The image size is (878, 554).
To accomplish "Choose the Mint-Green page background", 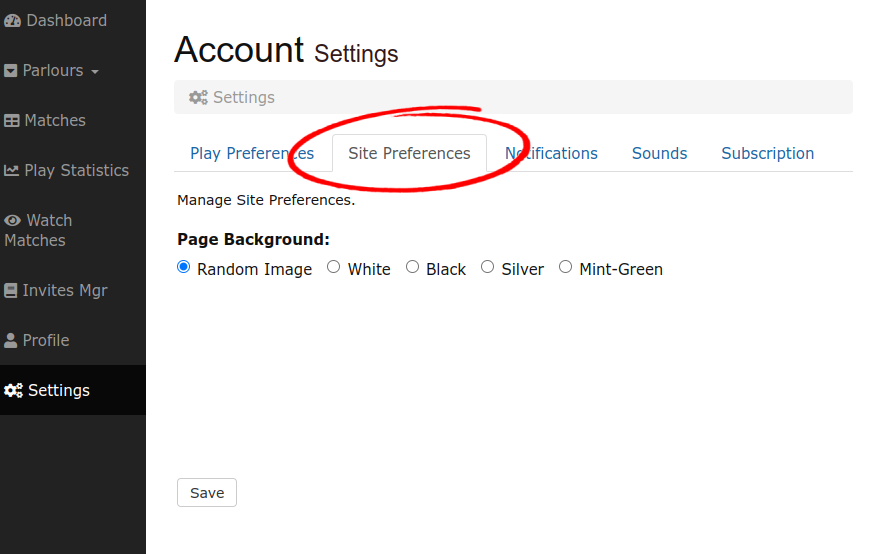I will tap(566, 267).
